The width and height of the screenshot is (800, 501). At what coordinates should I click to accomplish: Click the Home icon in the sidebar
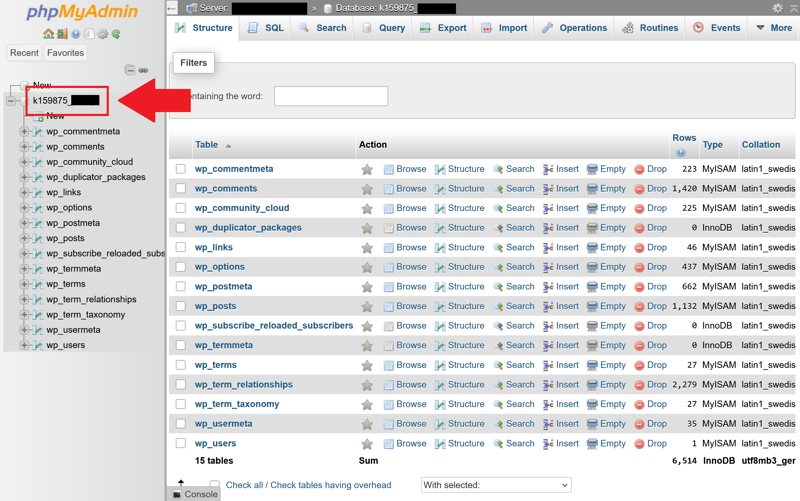tap(48, 34)
